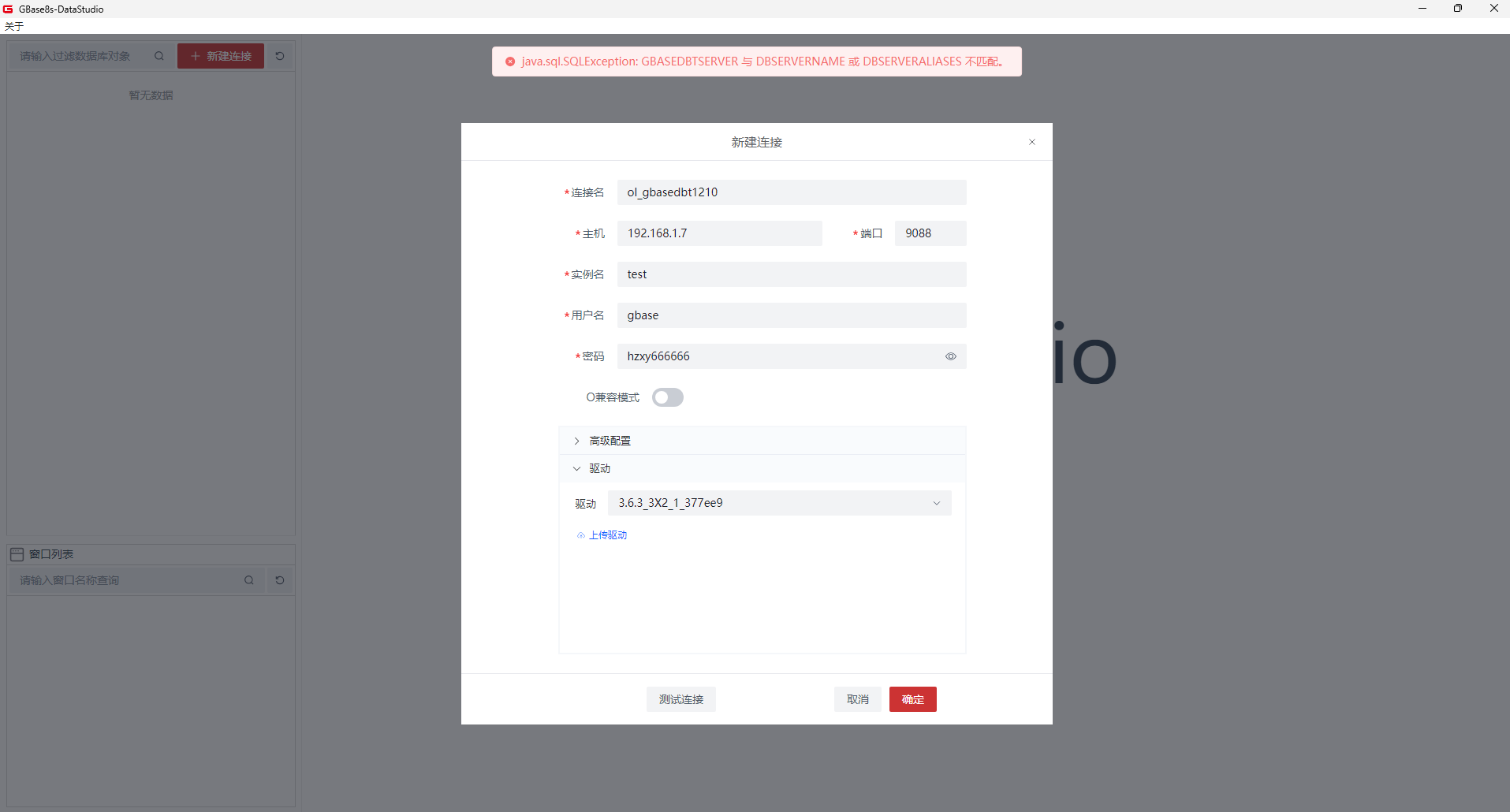
Task: Click the 新建连接 button in sidebar
Action: [x=221, y=56]
